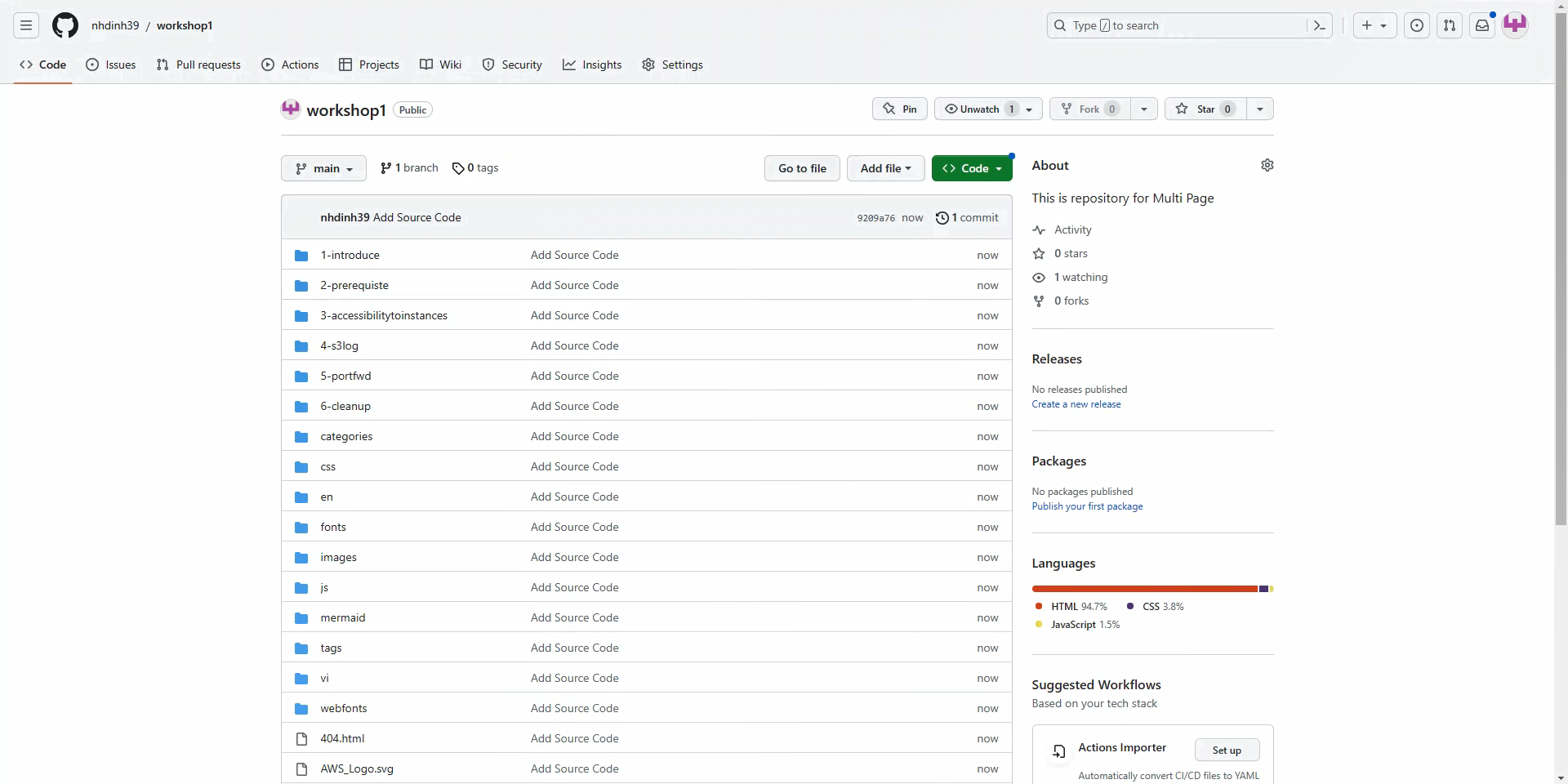Expand the green Code dropdown
The height and width of the screenshot is (784, 1568).
click(x=972, y=168)
